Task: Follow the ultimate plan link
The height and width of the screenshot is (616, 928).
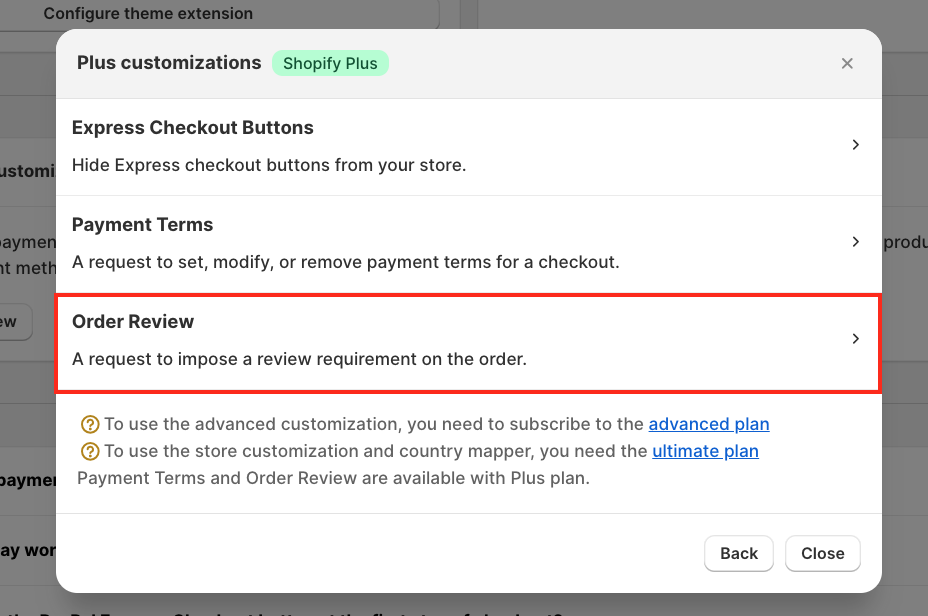Action: [705, 451]
